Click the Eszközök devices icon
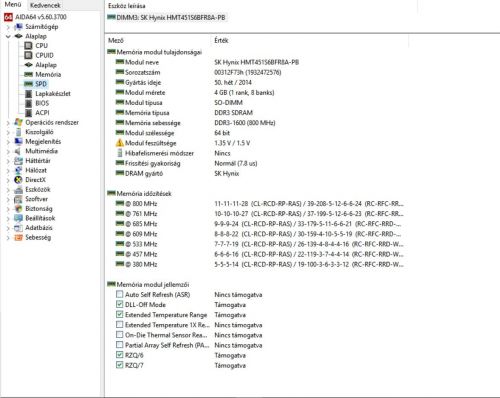 tap(18, 190)
